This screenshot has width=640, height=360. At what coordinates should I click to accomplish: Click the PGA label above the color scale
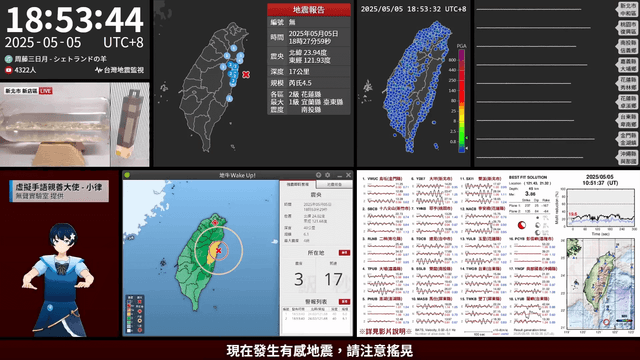click(461, 46)
